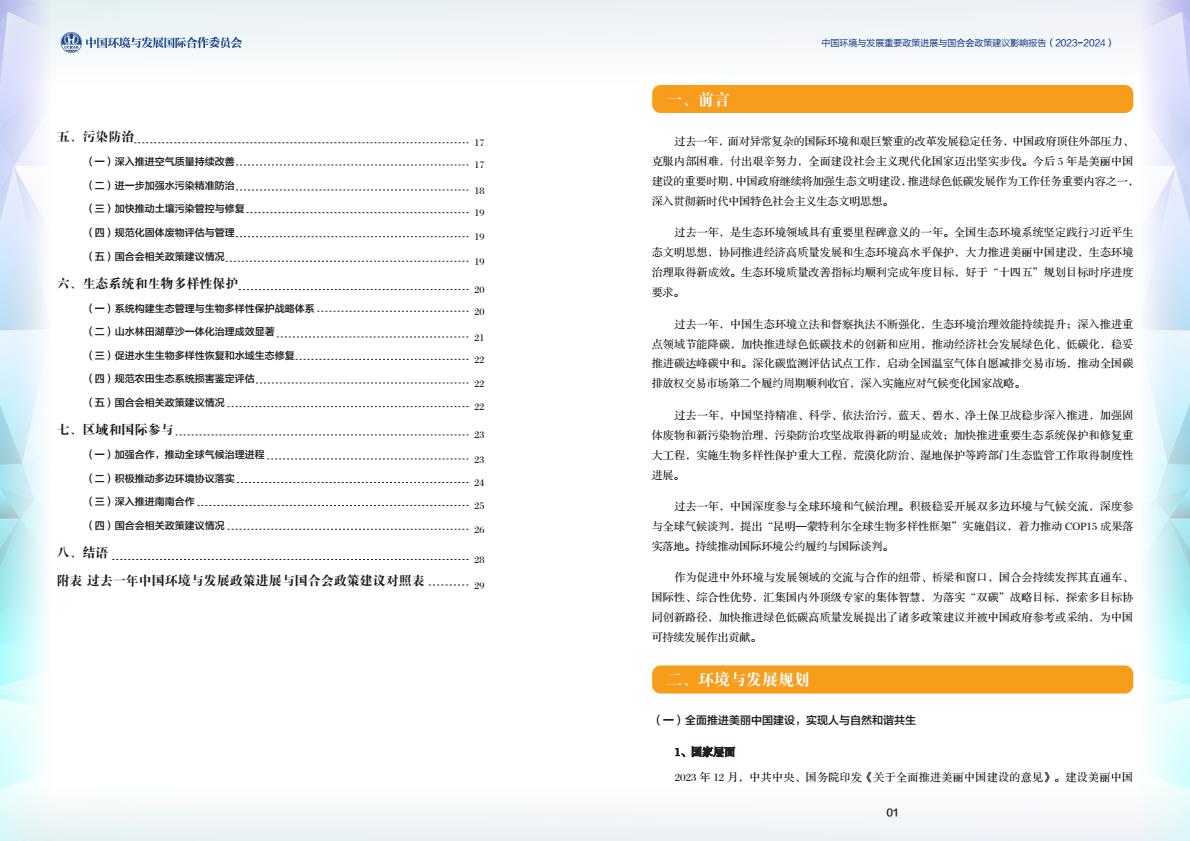
Task: Click the sentence starting 2023 年 12 月,中共中央
Action: click(903, 777)
